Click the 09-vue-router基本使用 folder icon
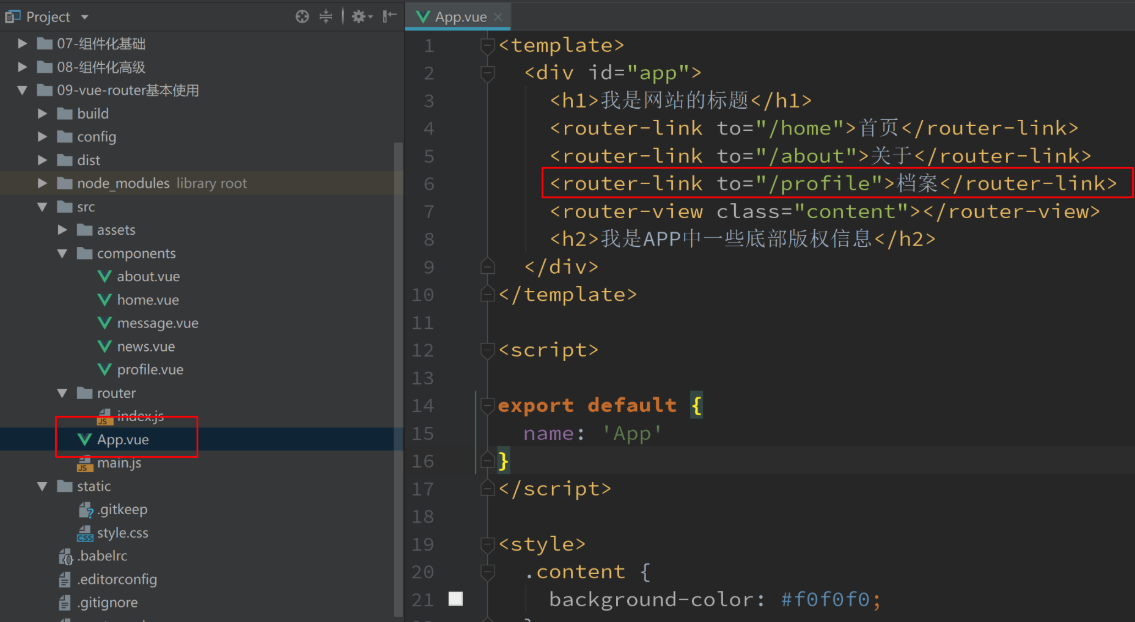 (45, 90)
